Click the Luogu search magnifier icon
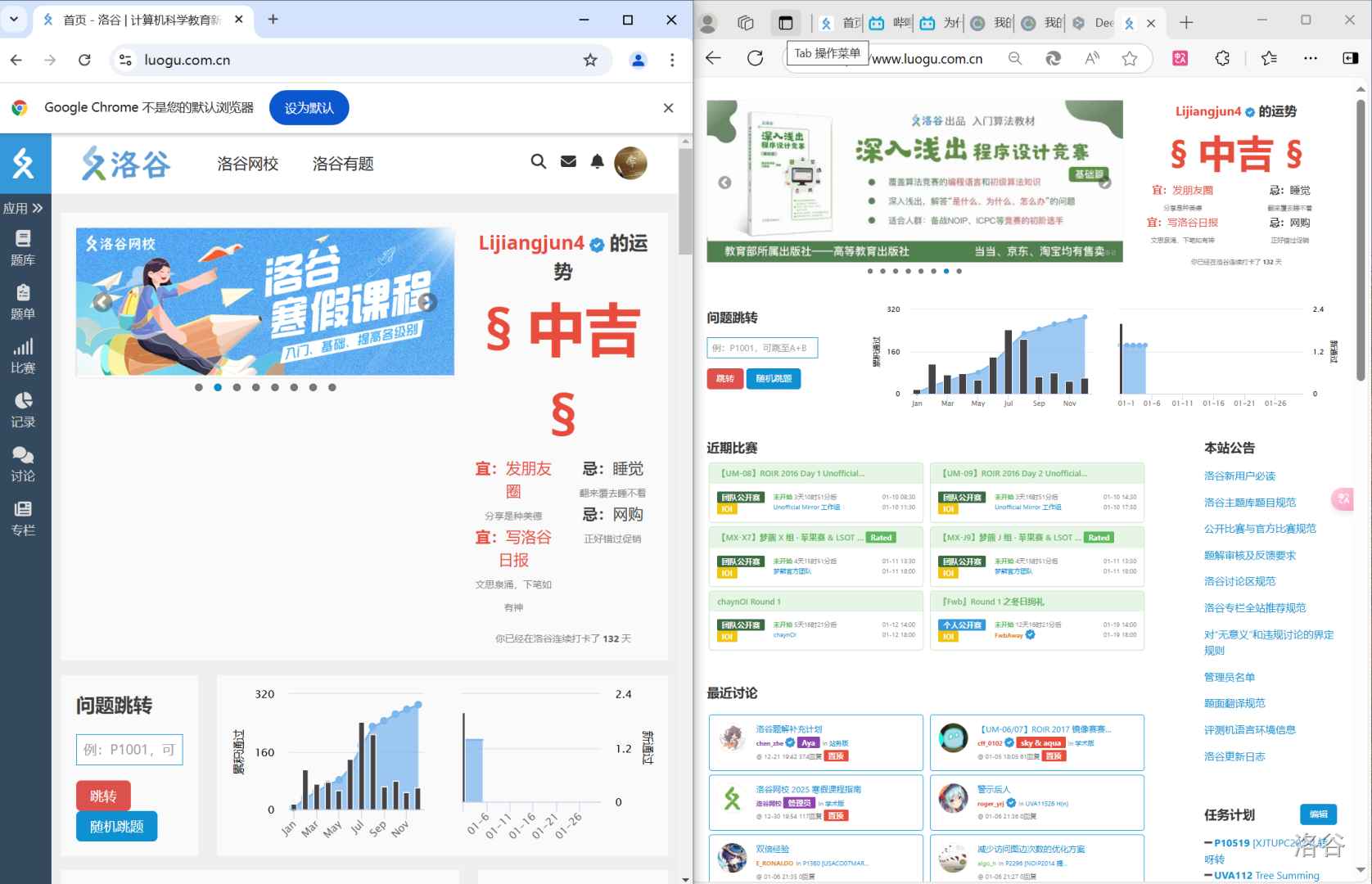The image size is (1372, 884). pyautogui.click(x=538, y=161)
